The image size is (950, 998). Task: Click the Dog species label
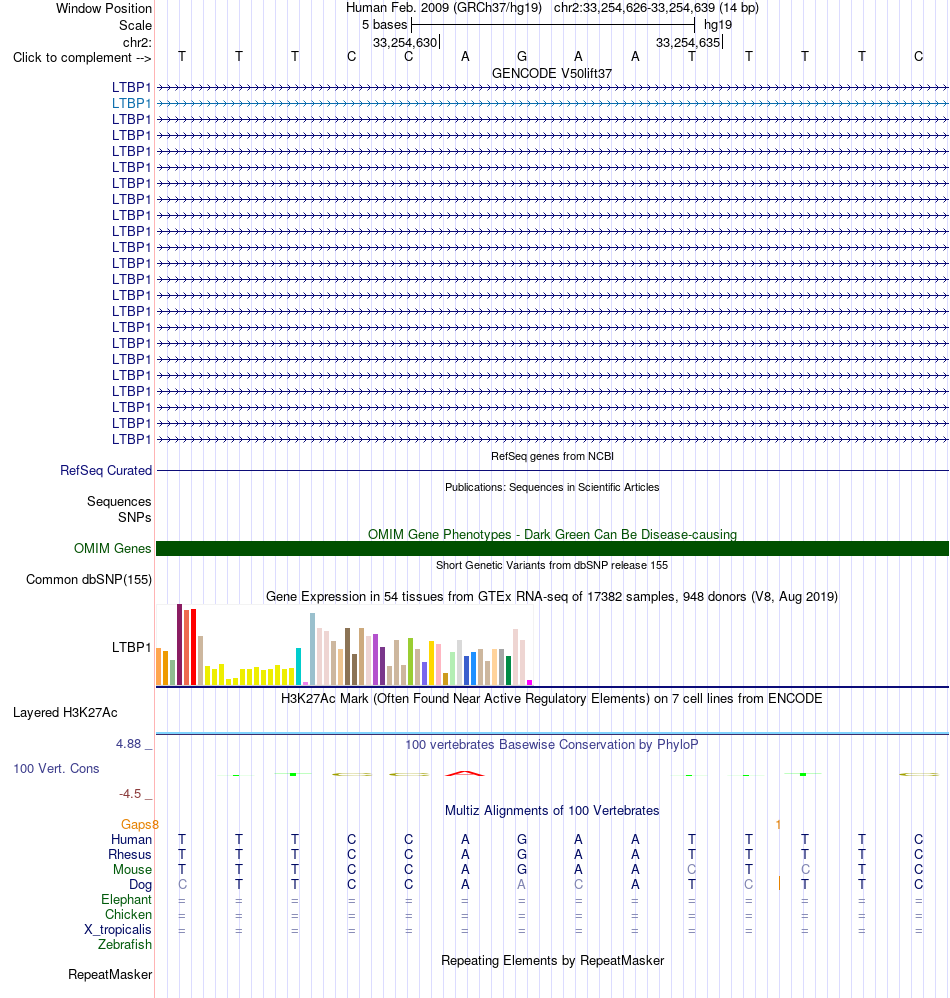(x=141, y=885)
